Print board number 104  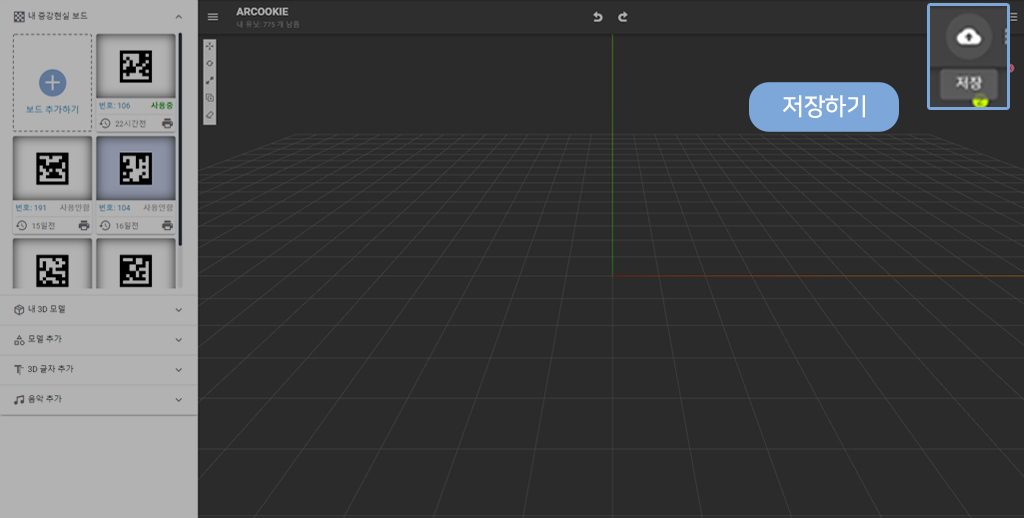tap(167, 225)
